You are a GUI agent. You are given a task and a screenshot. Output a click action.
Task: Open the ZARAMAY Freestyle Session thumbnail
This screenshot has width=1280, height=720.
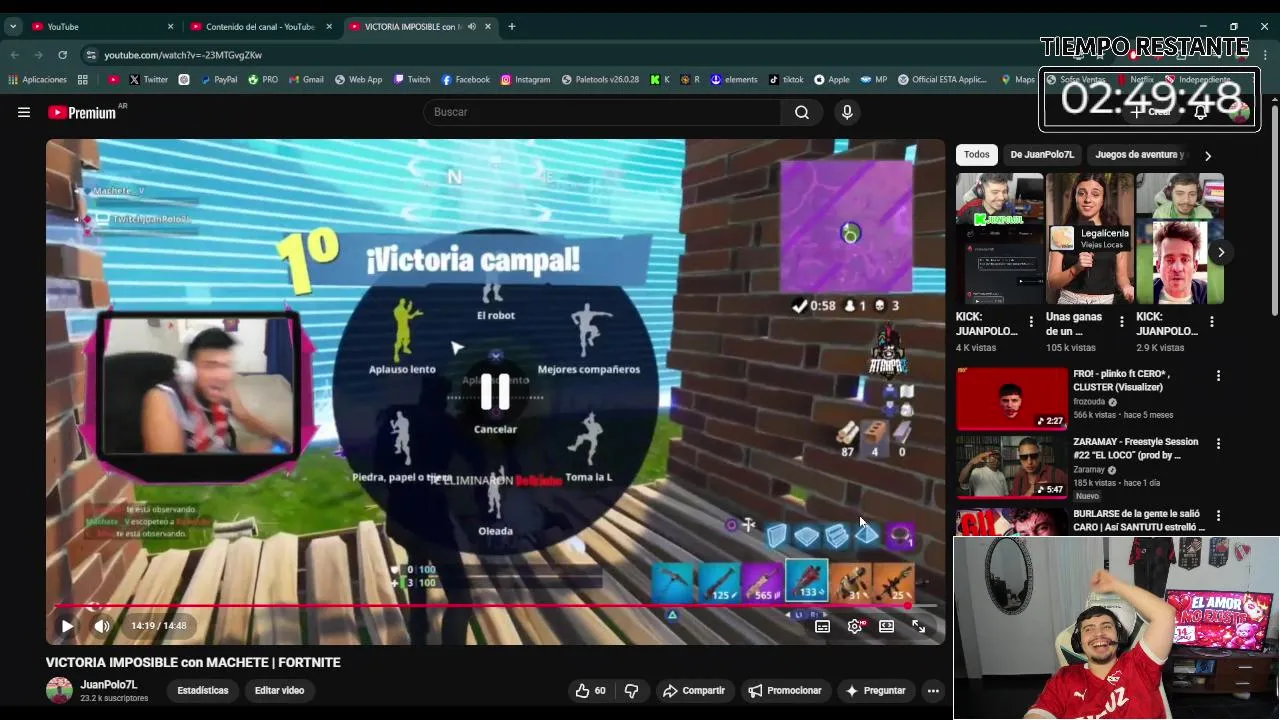[1011, 466]
